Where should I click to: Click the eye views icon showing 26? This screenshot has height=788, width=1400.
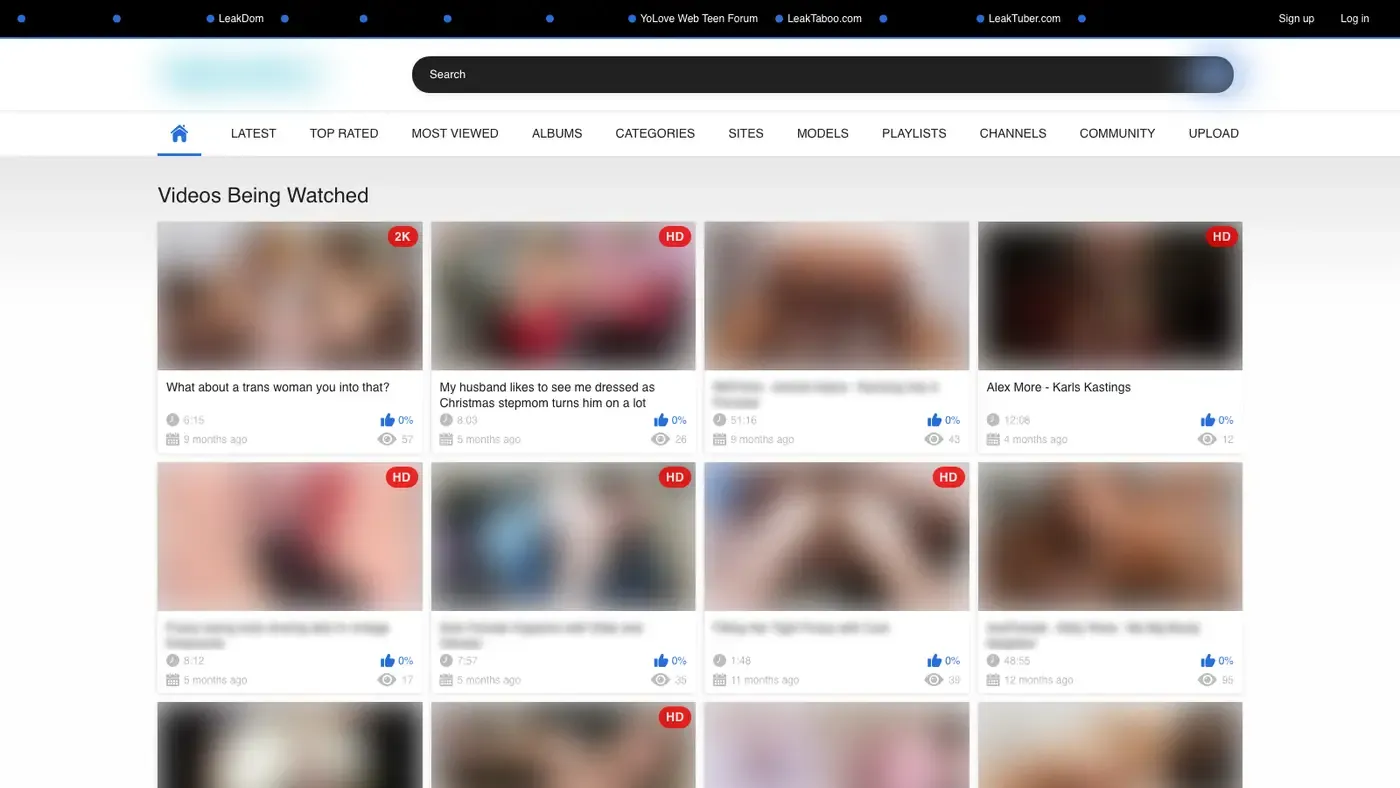pos(660,439)
